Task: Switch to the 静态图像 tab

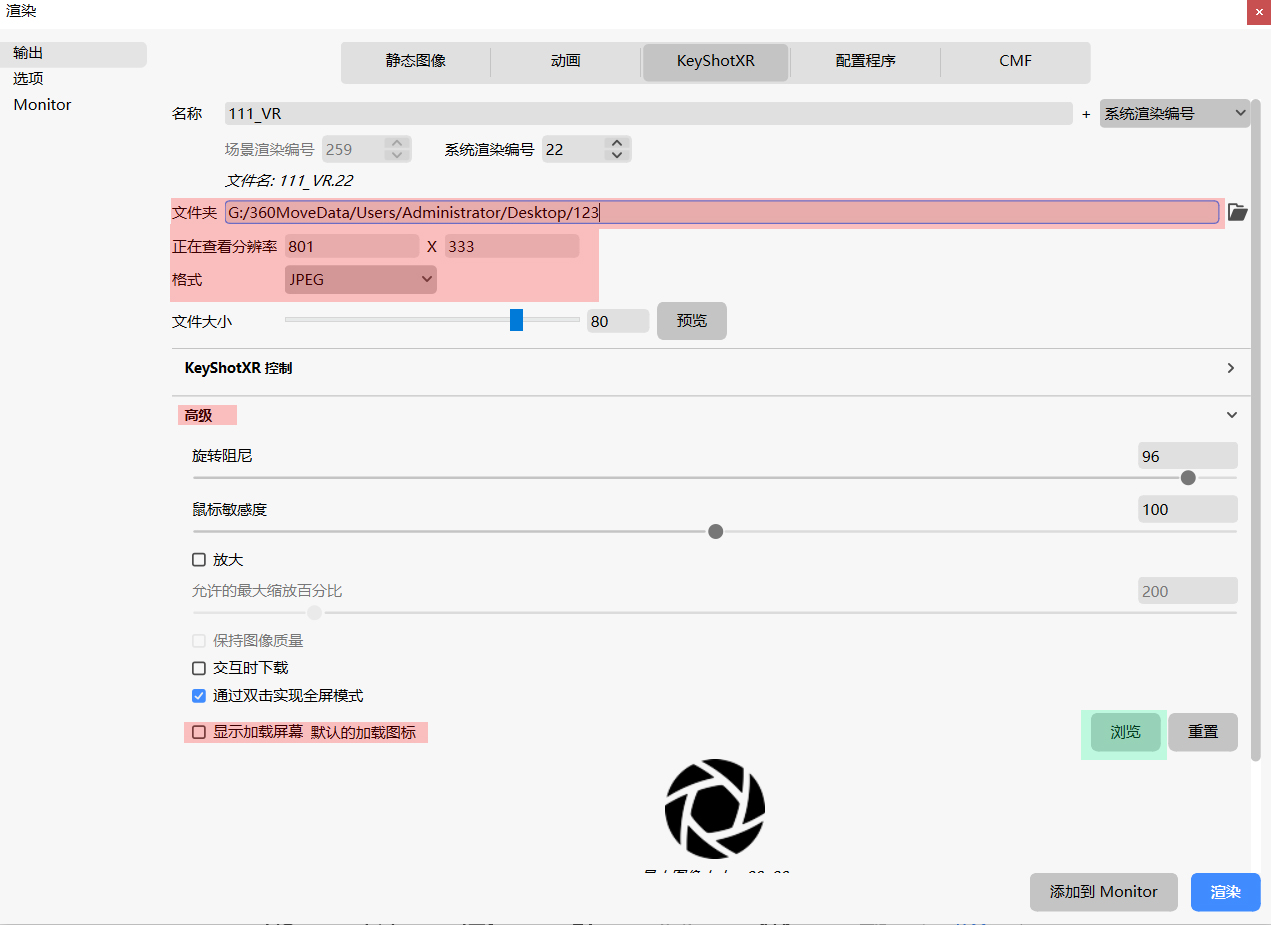Action: coord(416,61)
